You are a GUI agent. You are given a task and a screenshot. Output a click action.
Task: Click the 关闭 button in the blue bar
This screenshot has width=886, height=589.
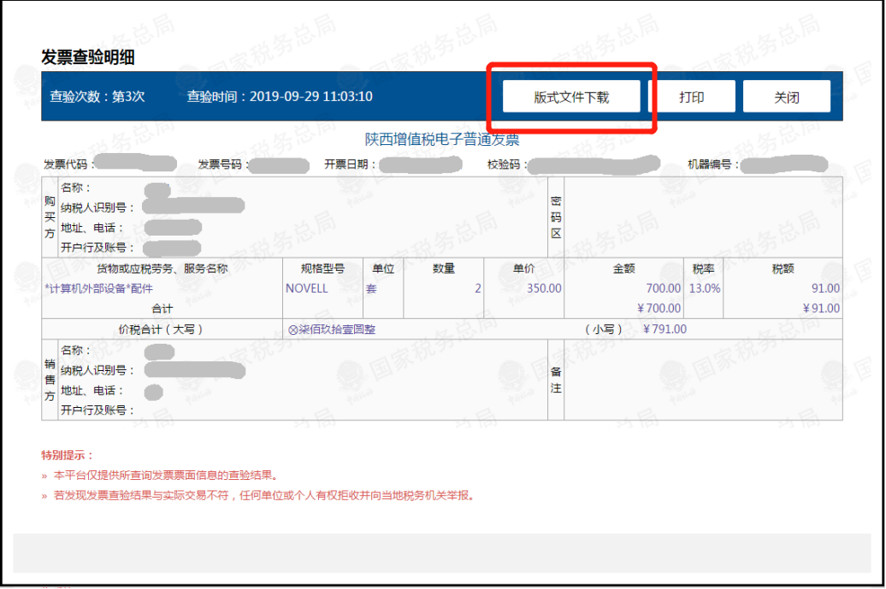click(786, 97)
